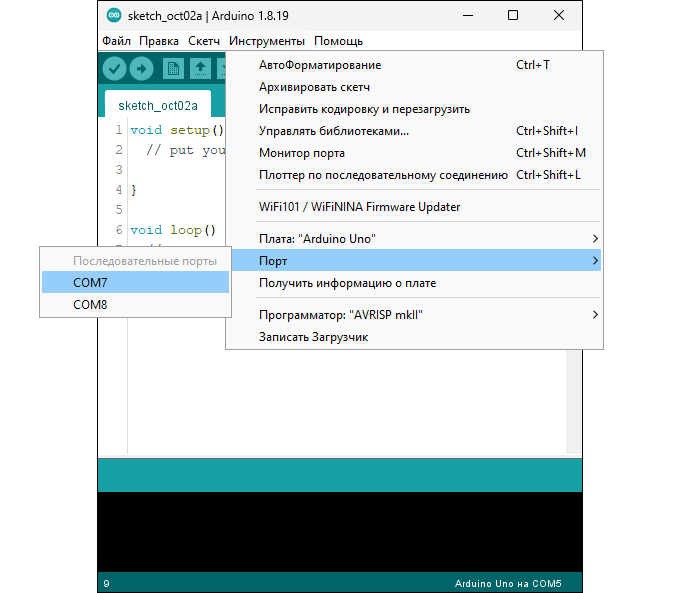Click 'void setup()' code line 1

[177, 130]
